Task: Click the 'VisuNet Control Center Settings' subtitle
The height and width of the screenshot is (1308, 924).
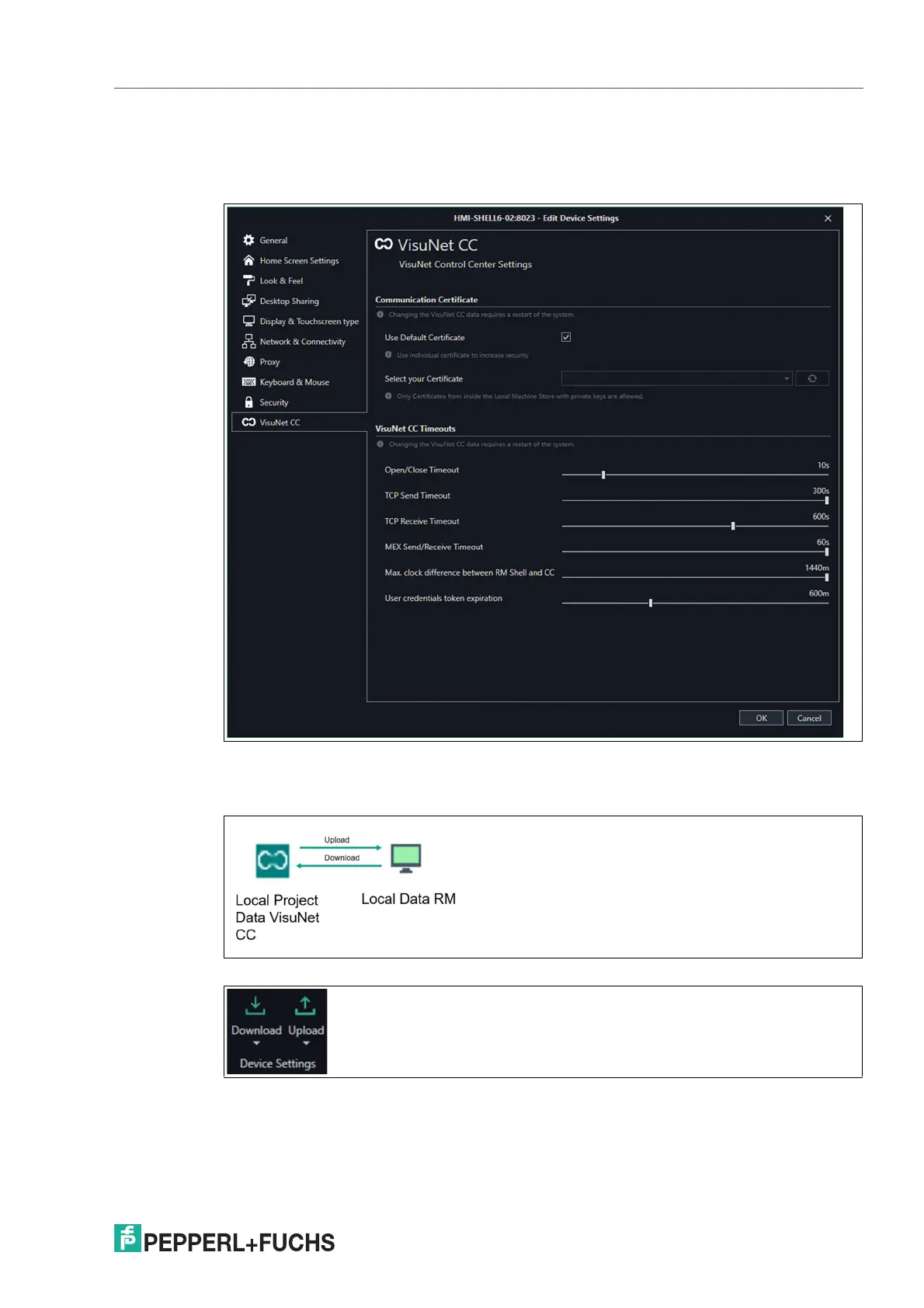Action: (465, 264)
